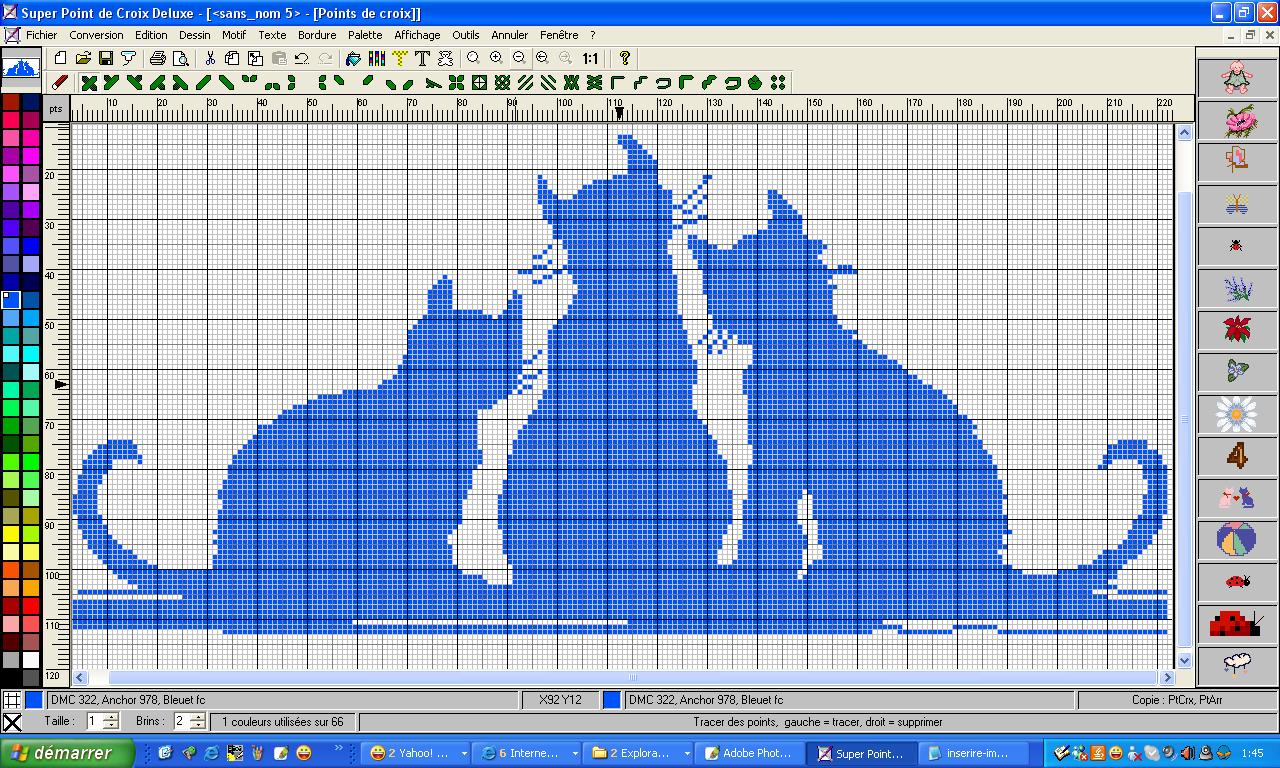Click the Save diskette icon
This screenshot has height=768, width=1280.
click(108, 58)
